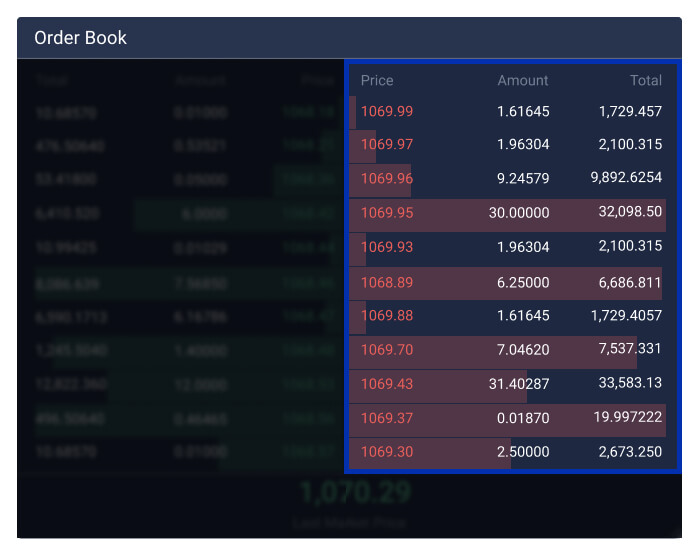Click the 32,098.50 total value
700x557 pixels.
click(x=630, y=211)
